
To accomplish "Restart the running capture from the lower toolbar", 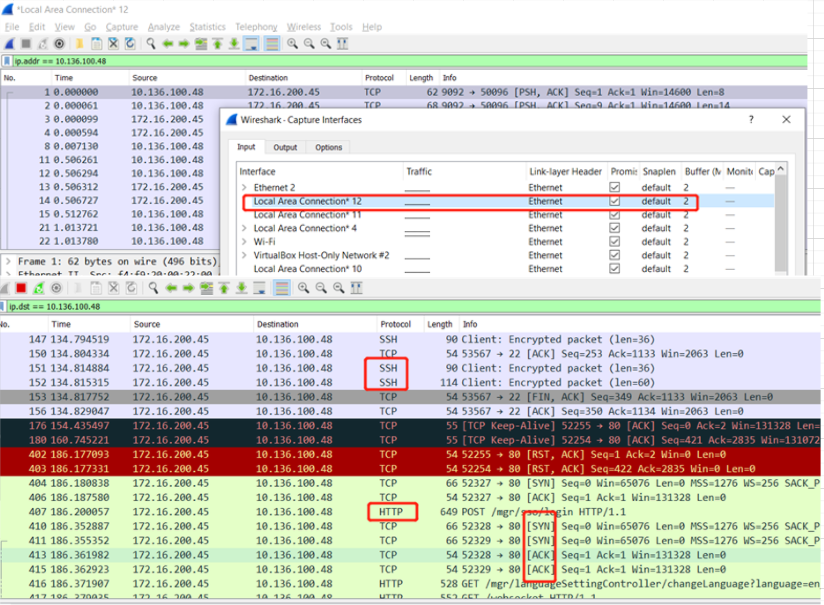I will [x=39, y=288].
